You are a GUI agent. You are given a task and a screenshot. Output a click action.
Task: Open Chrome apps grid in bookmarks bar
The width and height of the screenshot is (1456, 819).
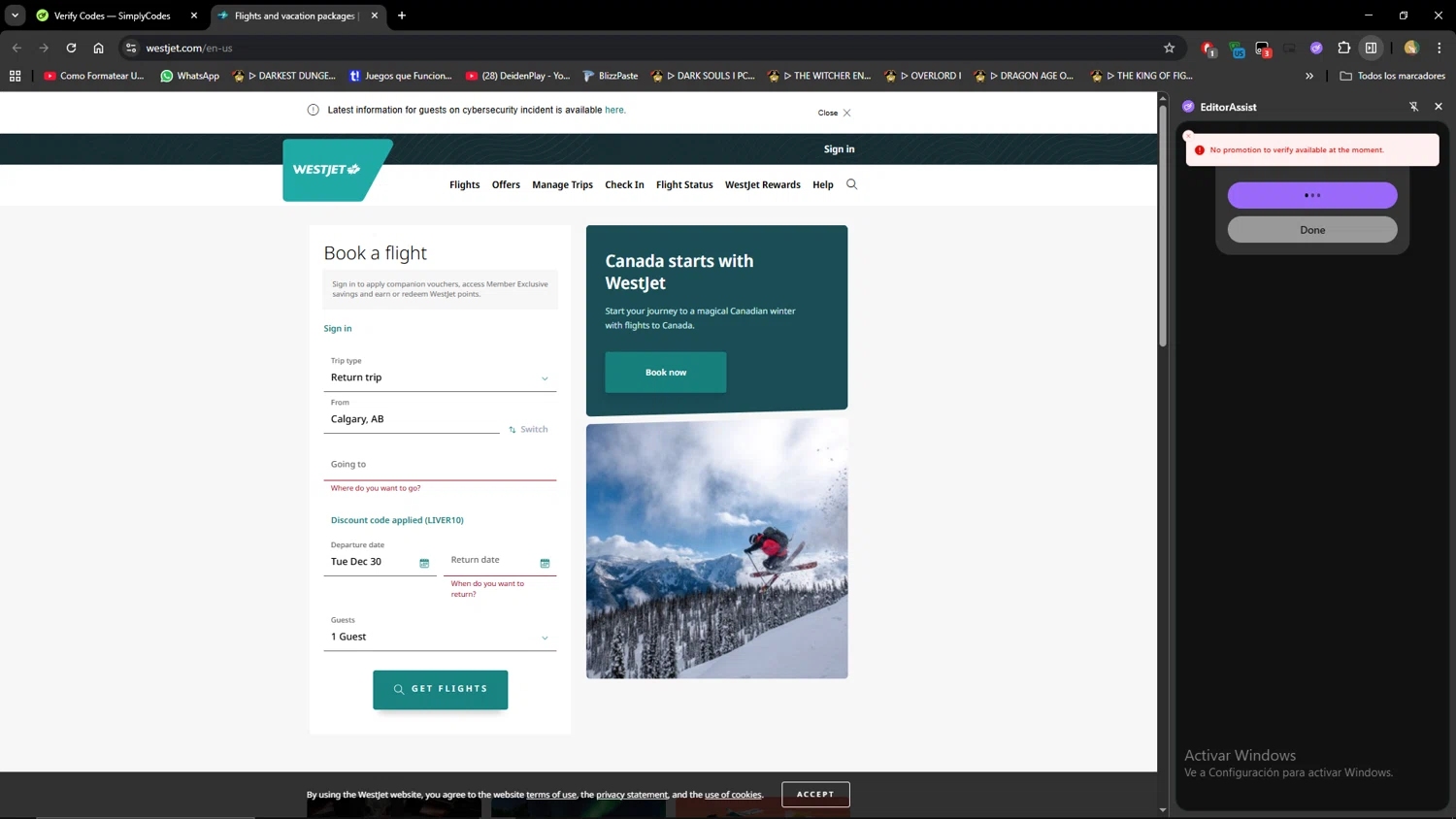tap(15, 76)
